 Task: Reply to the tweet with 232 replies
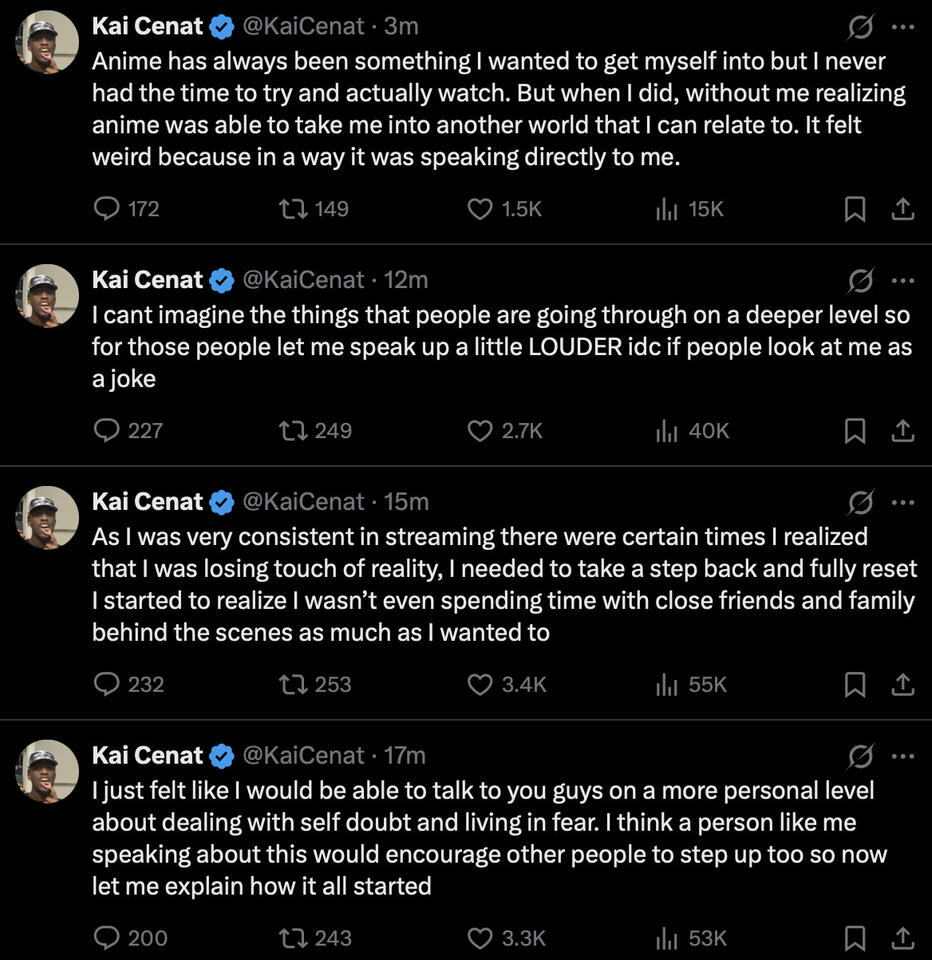click(x=107, y=684)
